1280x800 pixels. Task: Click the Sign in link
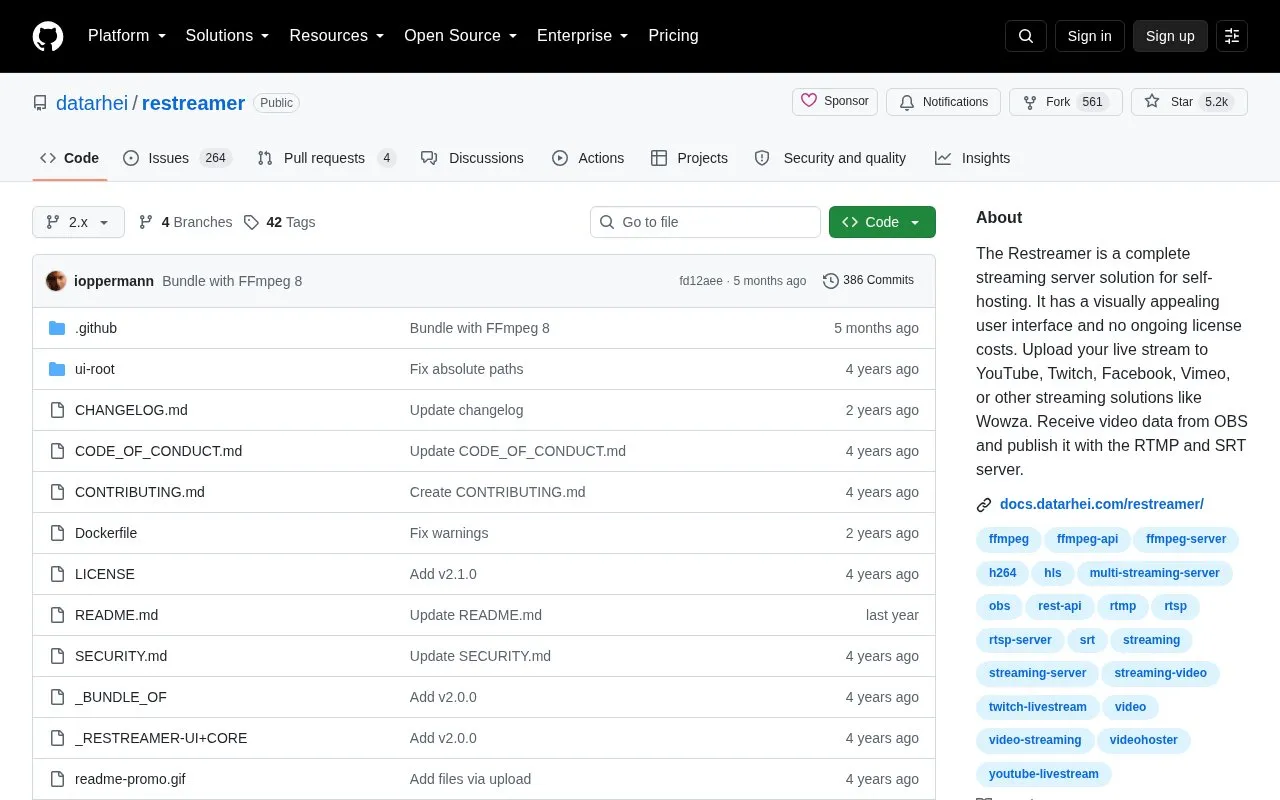(x=1089, y=36)
